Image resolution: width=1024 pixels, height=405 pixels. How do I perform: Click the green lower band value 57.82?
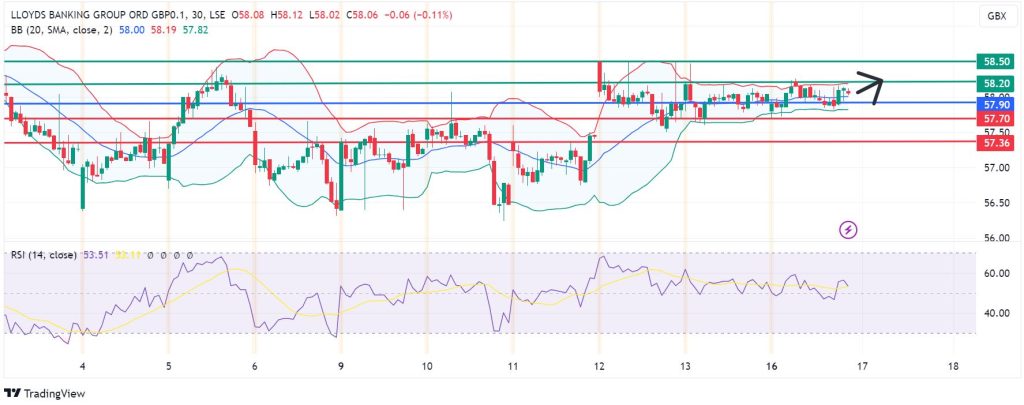click(x=195, y=29)
